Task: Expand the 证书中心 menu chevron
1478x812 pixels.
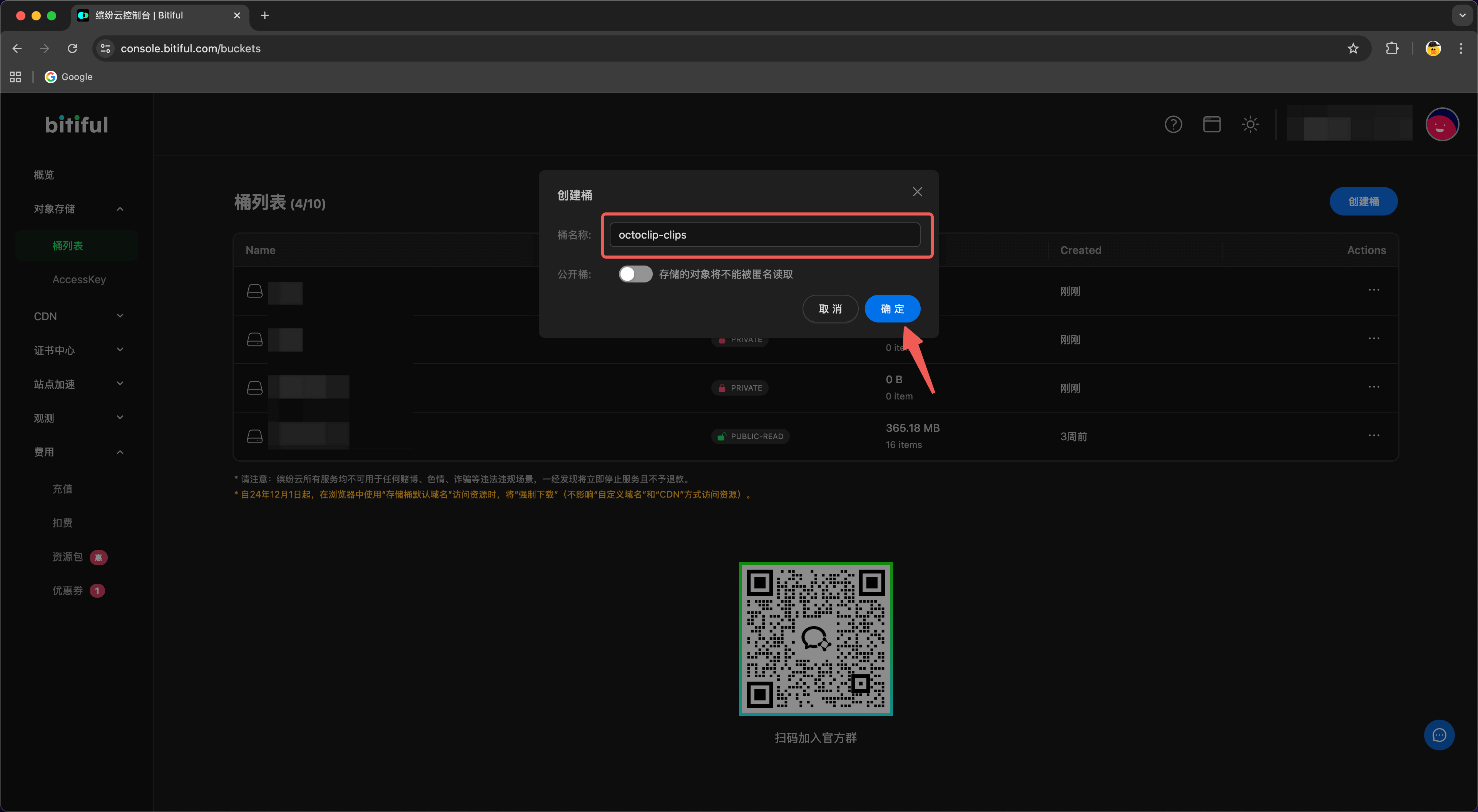Action: click(x=120, y=350)
